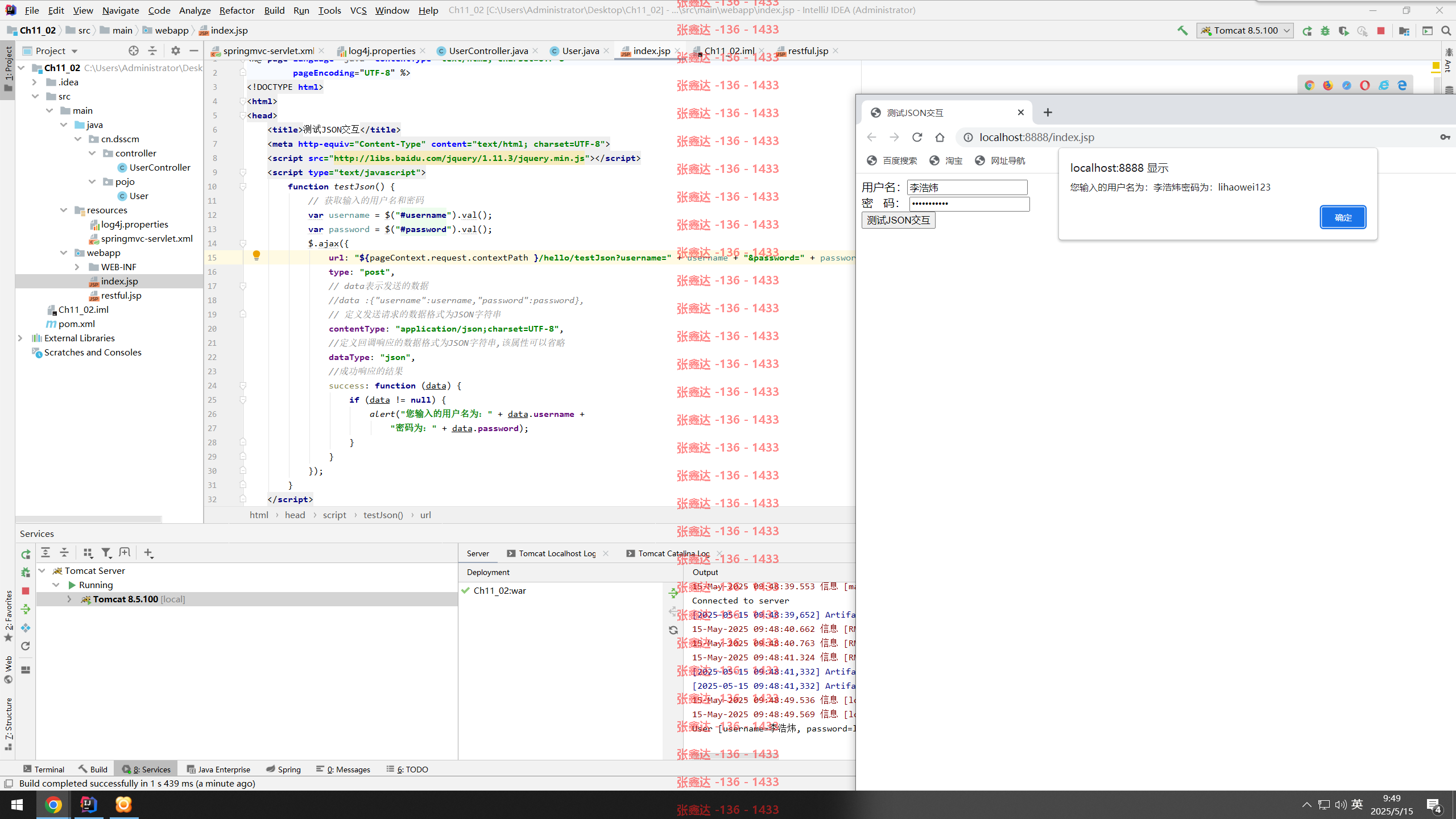Viewport: 1456px width, 819px height.
Task: Open the Tomcat 8.5.100 run configuration dropdown
Action: [1246, 31]
